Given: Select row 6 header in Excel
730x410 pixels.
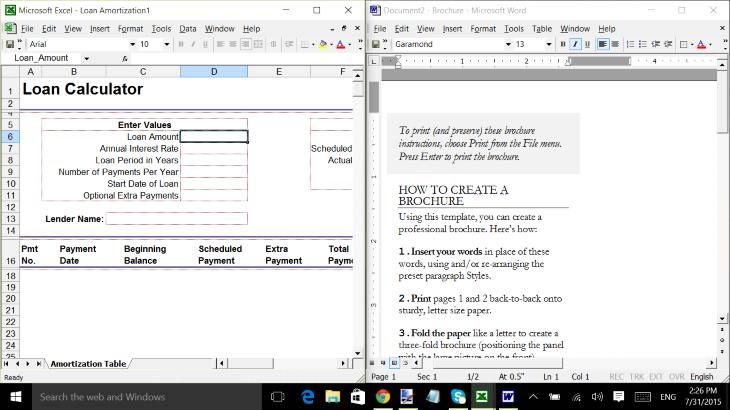Looking at the screenshot, I should point(10,136).
